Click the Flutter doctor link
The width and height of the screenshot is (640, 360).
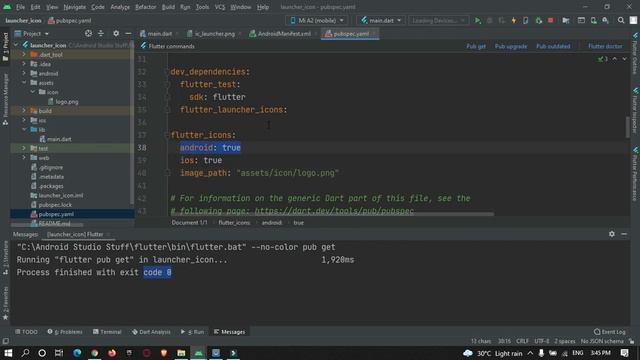tap(605, 46)
